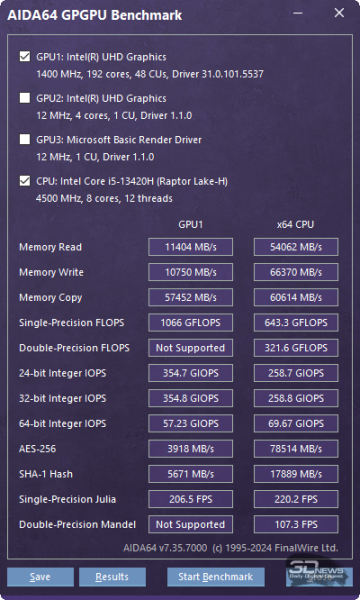Select the GPU1 32-bit Integer IOPS result
Screen dimensions: 360x600
point(191,398)
